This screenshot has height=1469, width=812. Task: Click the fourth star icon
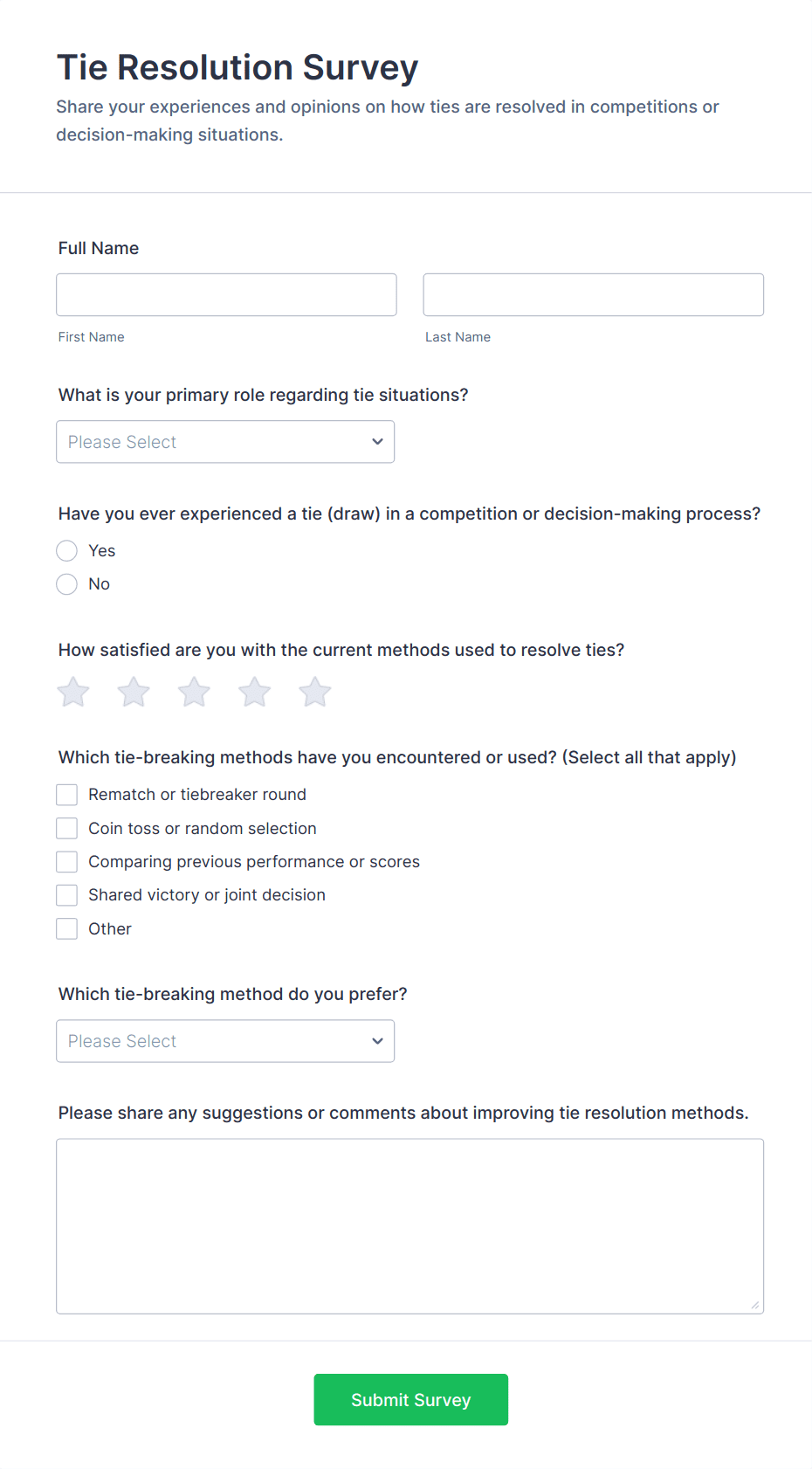[x=254, y=691]
